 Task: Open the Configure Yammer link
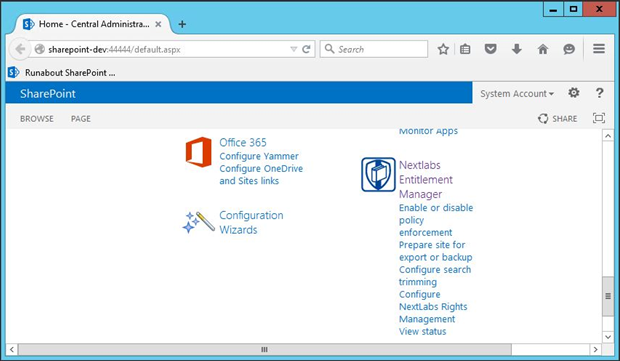click(259, 156)
